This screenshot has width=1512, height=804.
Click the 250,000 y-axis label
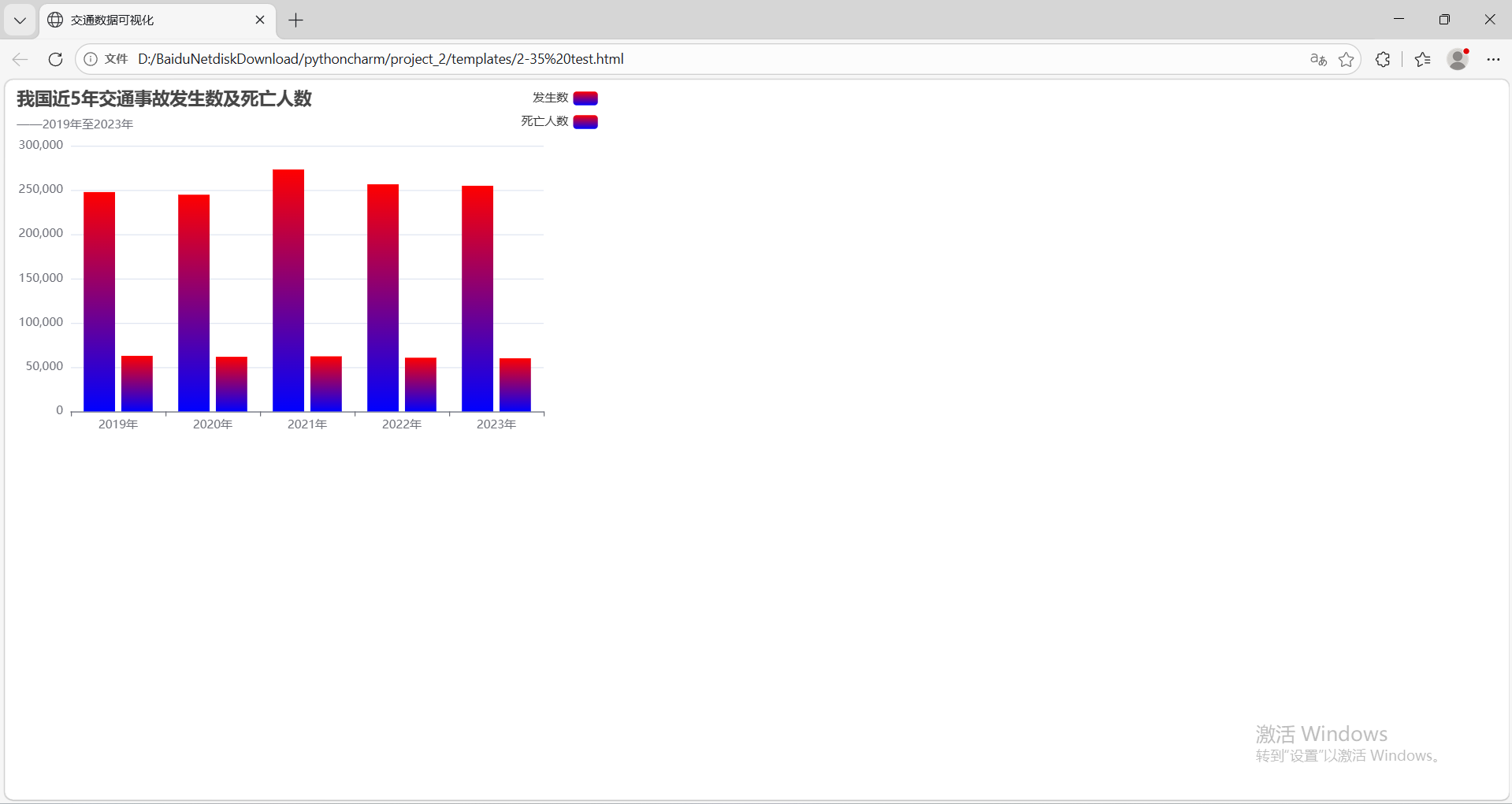pos(41,189)
